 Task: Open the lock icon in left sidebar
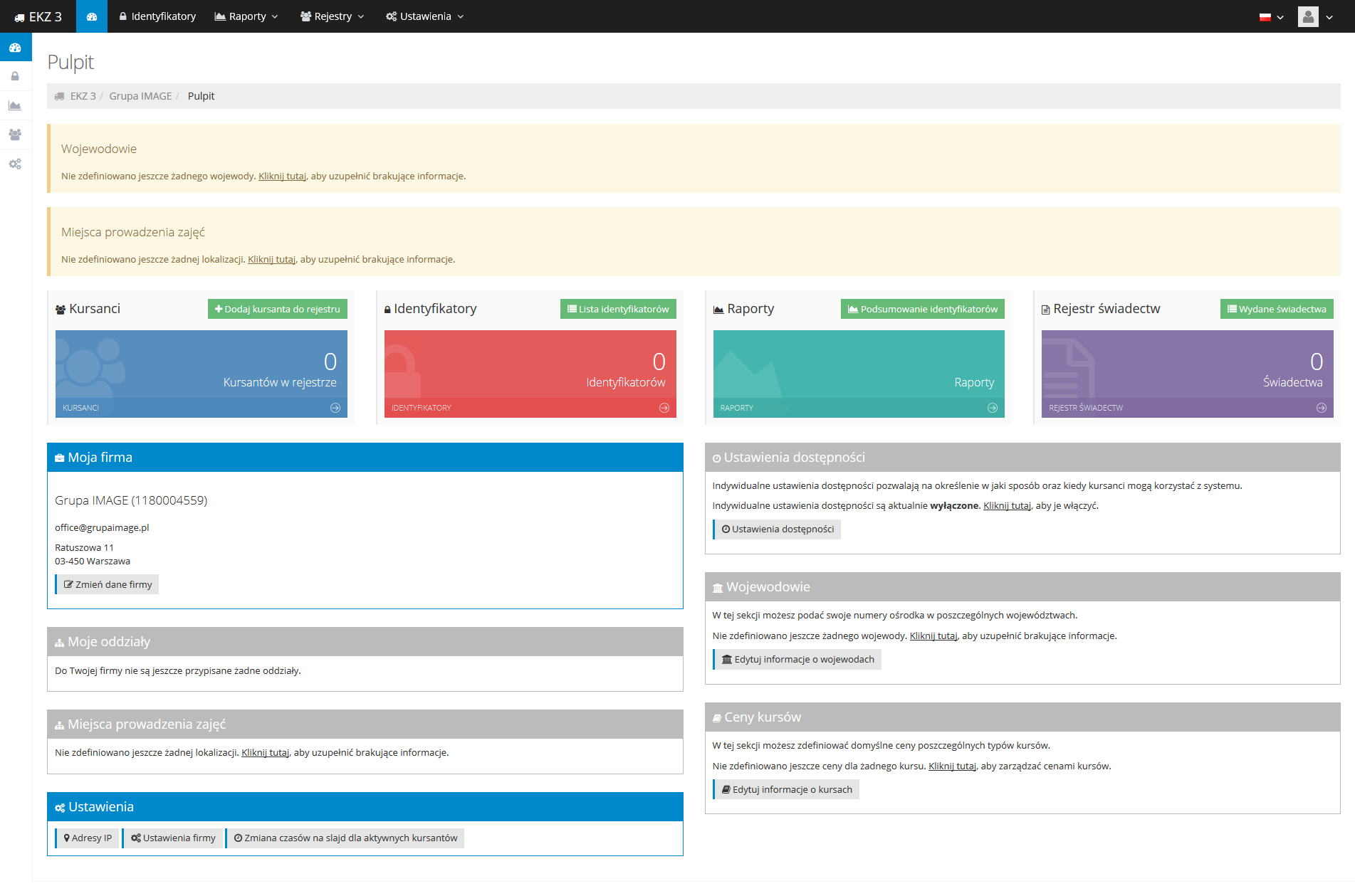pyautogui.click(x=15, y=76)
